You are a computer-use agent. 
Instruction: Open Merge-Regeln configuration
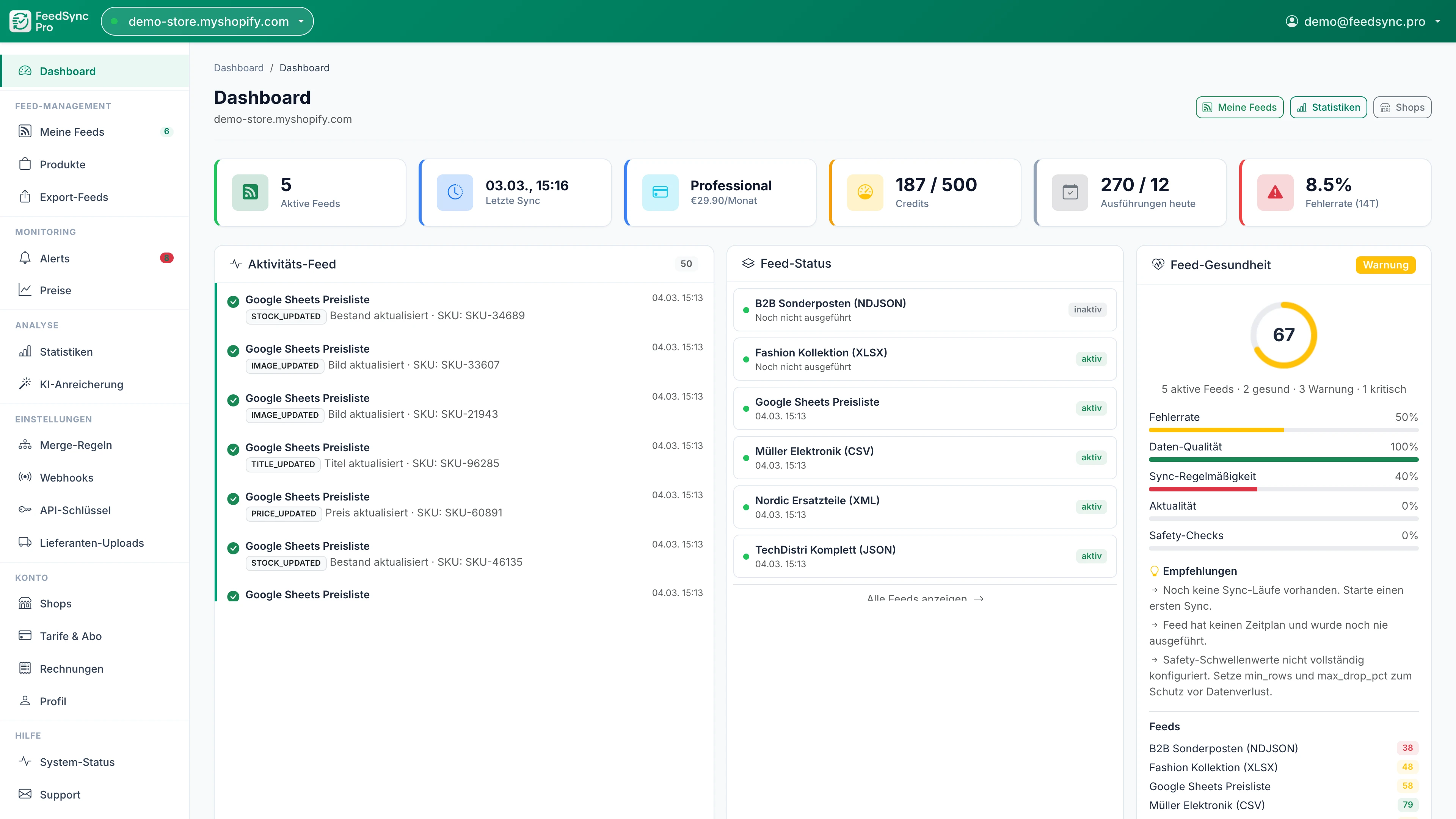click(x=76, y=445)
